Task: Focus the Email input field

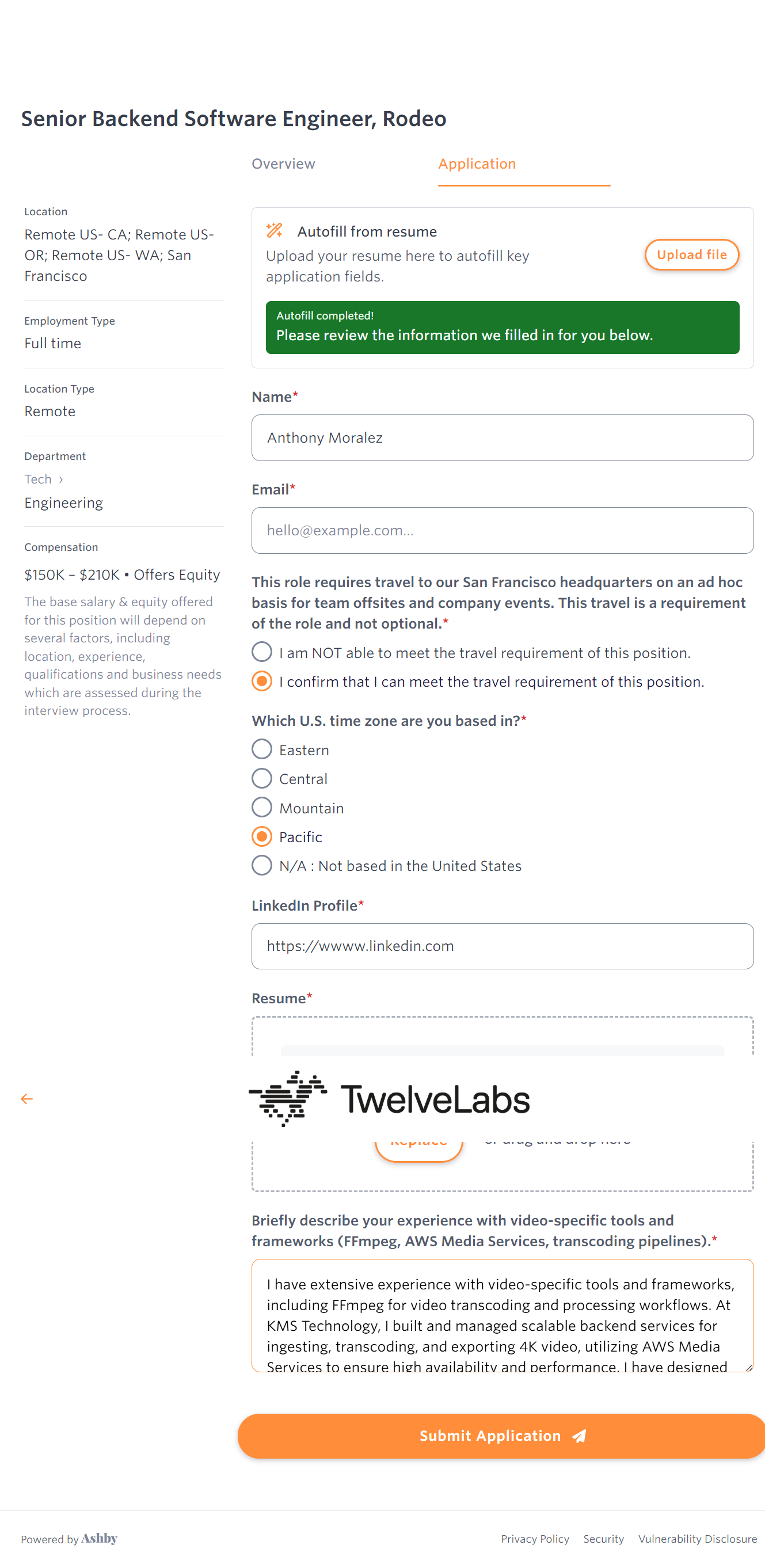Action: pyautogui.click(x=503, y=530)
